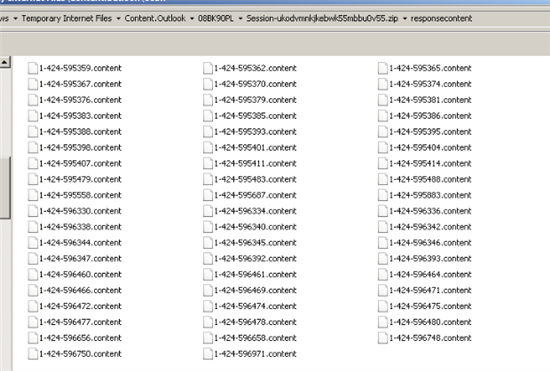Click the responsecontent breadcrumb
Image resolution: width=550 pixels, height=371 pixels.
(441, 18)
